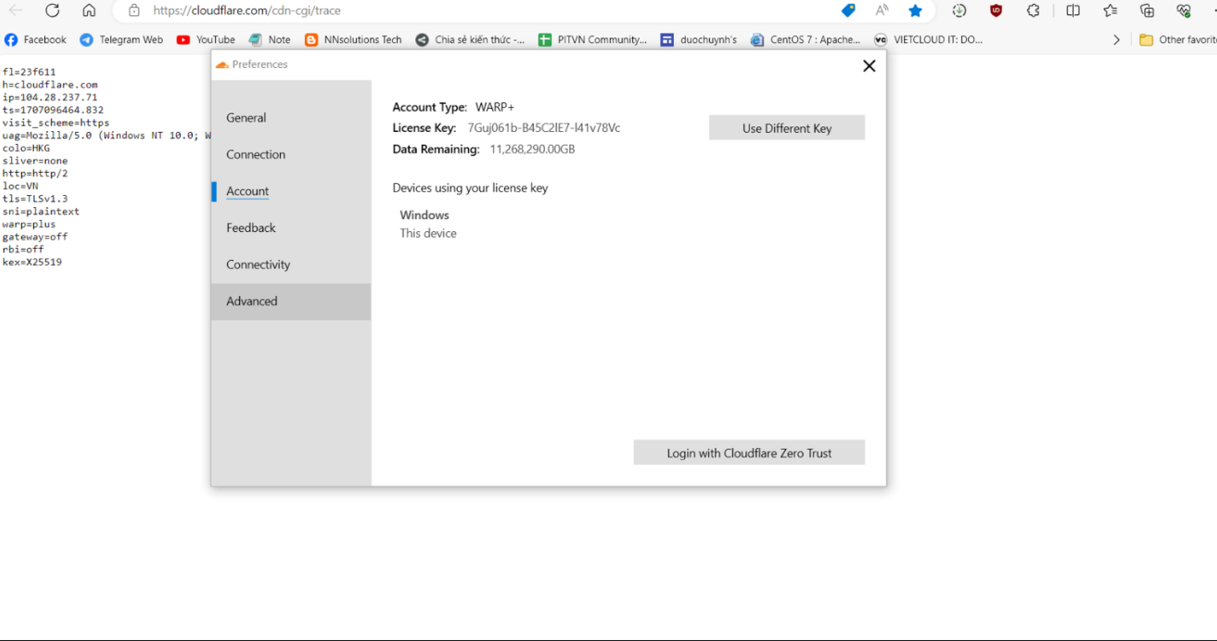Select the Advanced preferences tab
1217x641 pixels.
[x=290, y=301]
